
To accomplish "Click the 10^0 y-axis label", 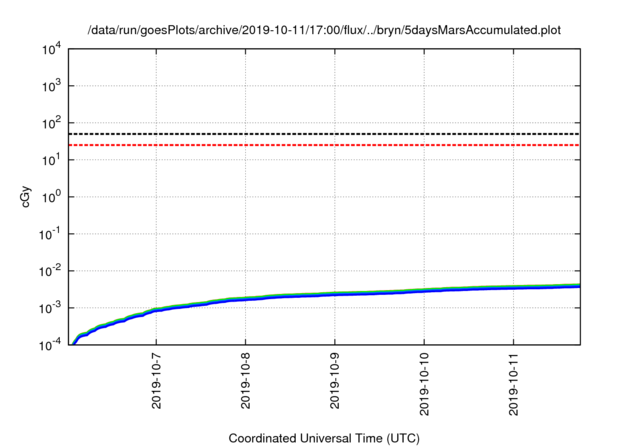I will tap(52, 197).
